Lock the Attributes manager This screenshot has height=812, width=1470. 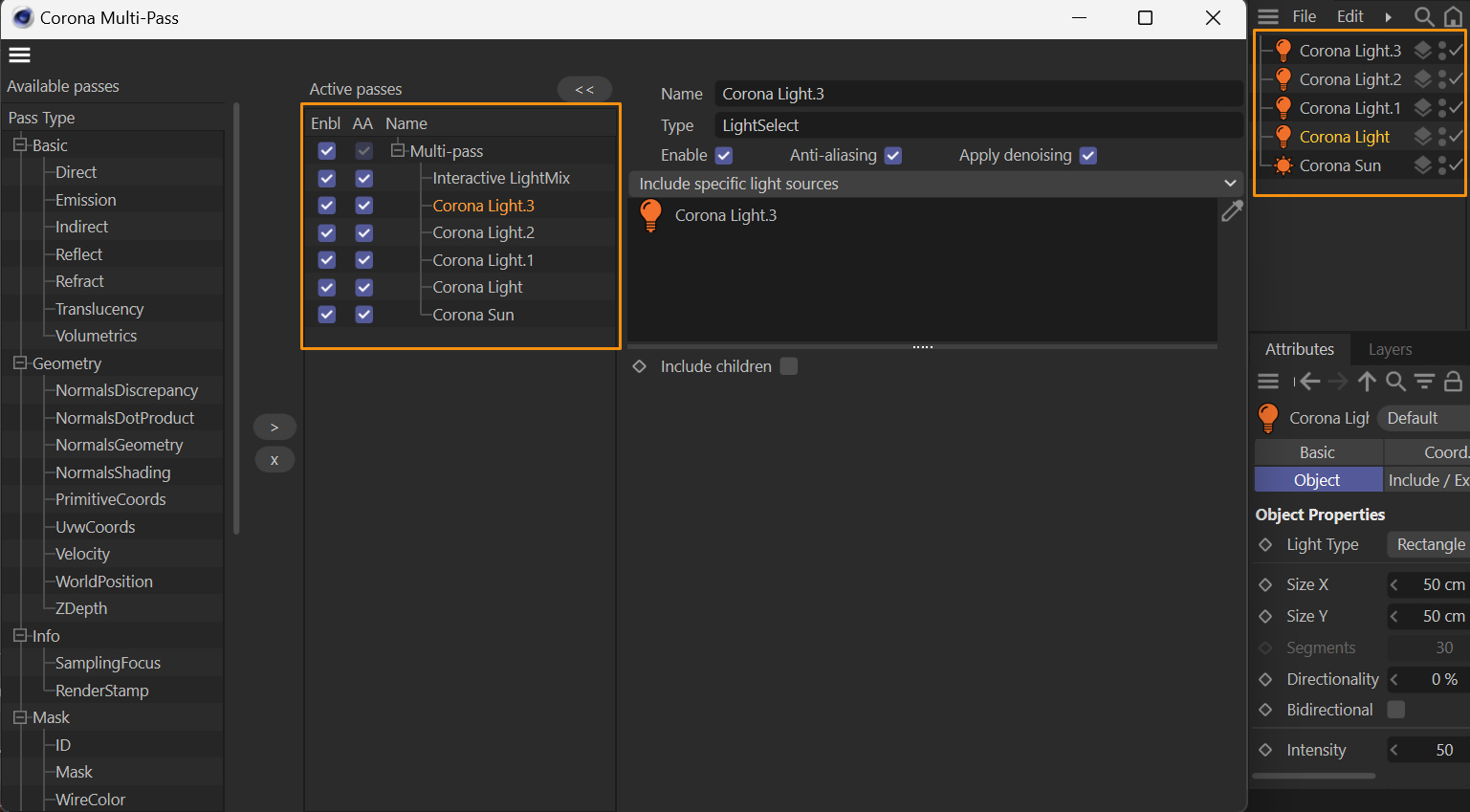point(1453,382)
